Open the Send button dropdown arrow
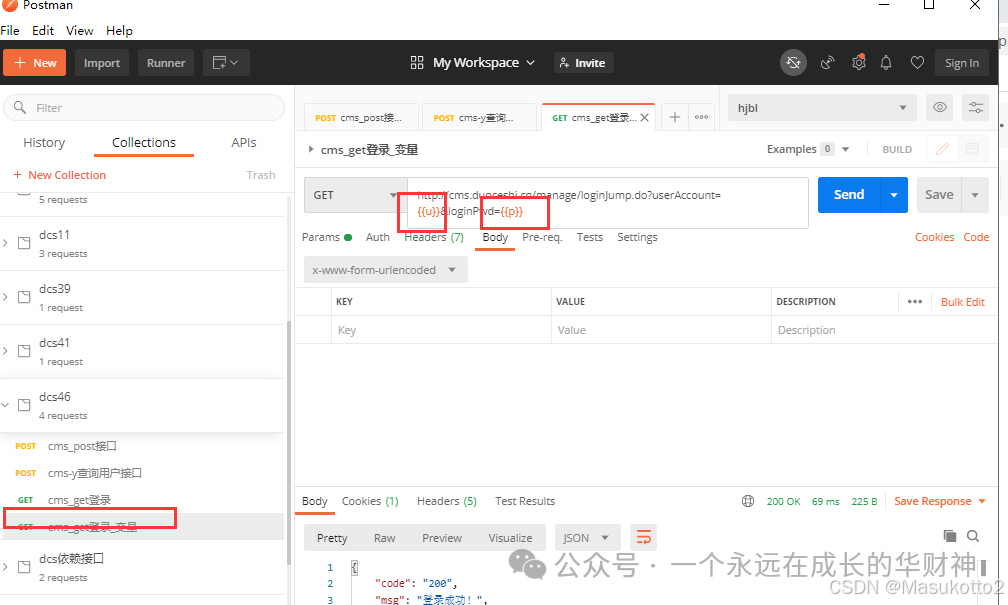Image resolution: width=1008 pixels, height=605 pixels. [x=894, y=195]
